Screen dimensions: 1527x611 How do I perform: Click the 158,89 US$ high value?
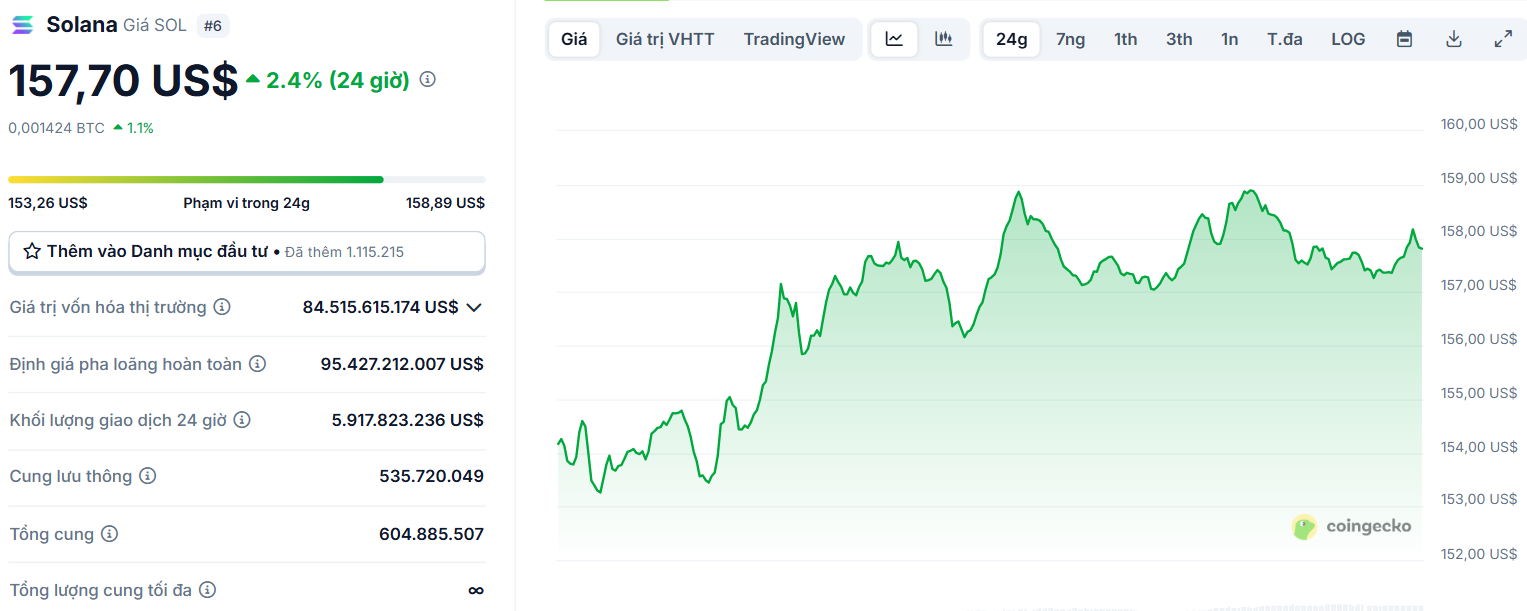(445, 203)
